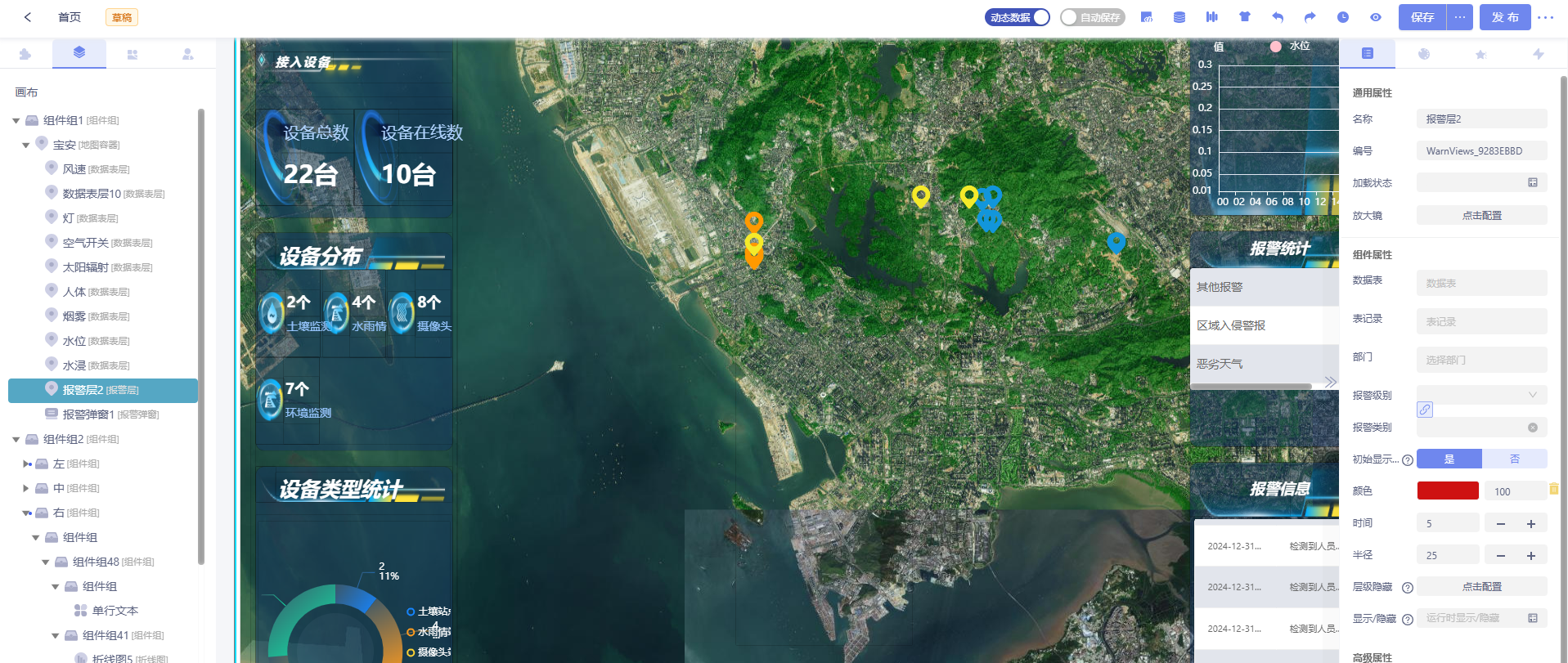Screen dimensions: 1568x663
Task: Decrease the 半径 value
Action: pyautogui.click(x=1501, y=555)
